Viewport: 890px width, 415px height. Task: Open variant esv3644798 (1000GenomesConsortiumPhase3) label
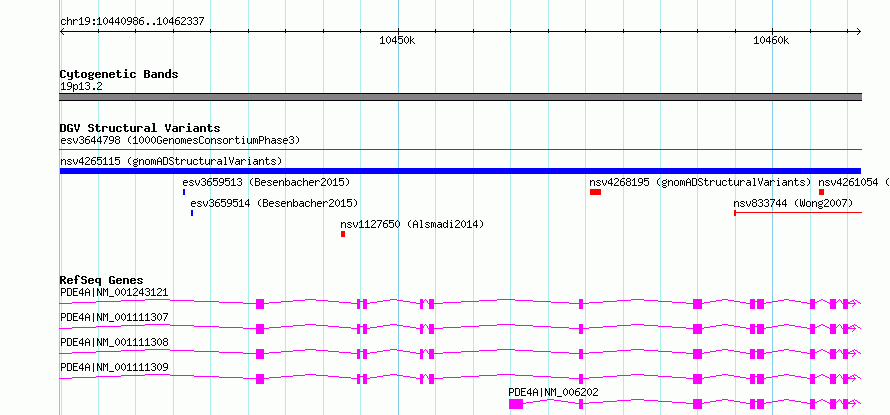tap(180, 140)
